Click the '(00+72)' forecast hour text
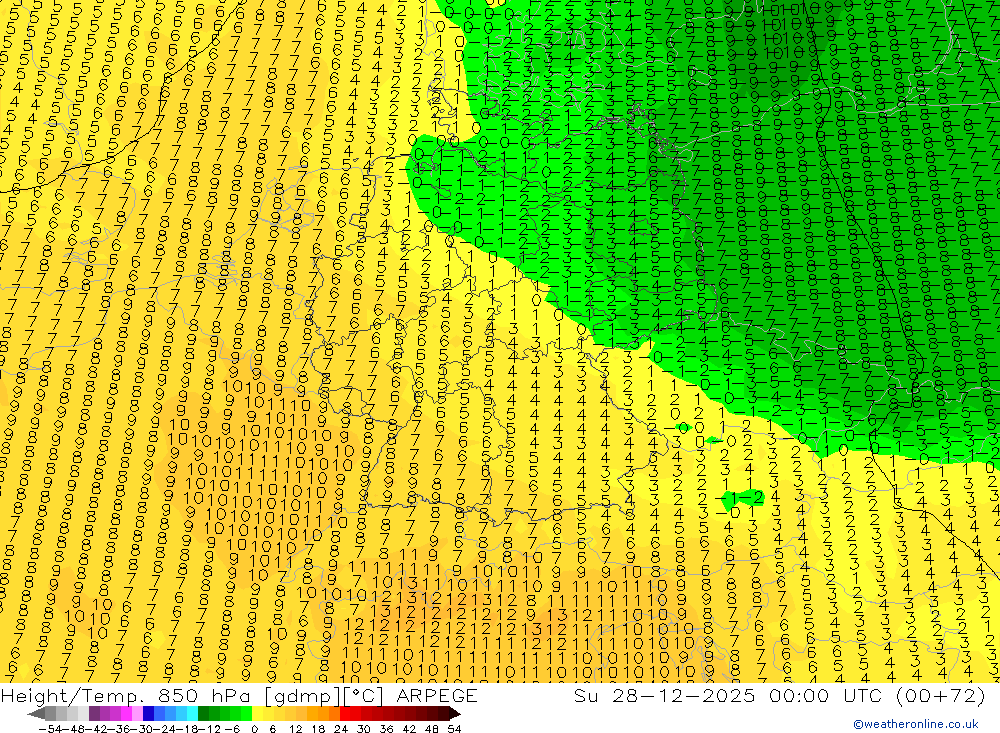This screenshot has width=1000, height=733. coord(941,696)
